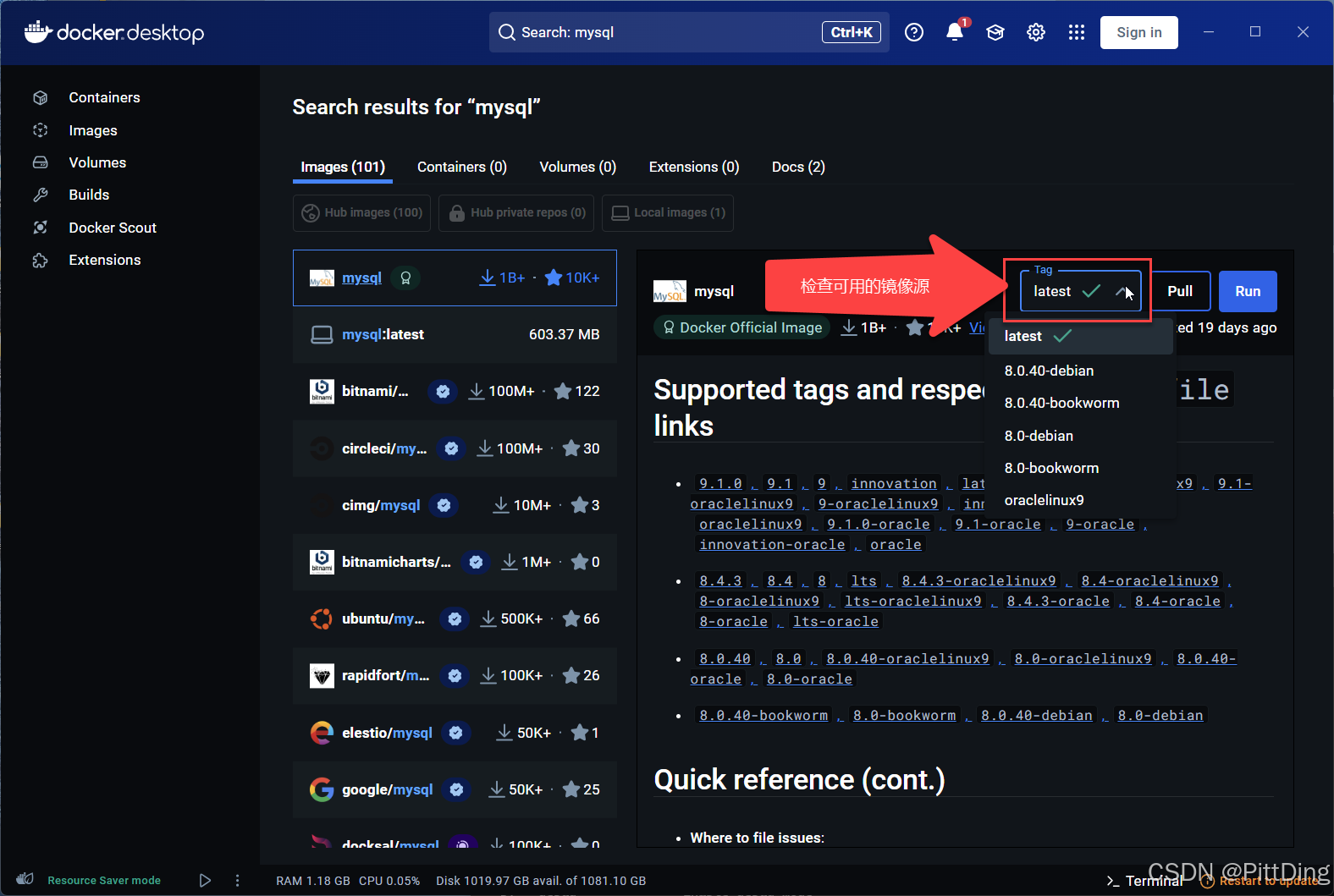Open the 8.4.3-oraclelinux9 tag link

pyautogui.click(x=978, y=580)
